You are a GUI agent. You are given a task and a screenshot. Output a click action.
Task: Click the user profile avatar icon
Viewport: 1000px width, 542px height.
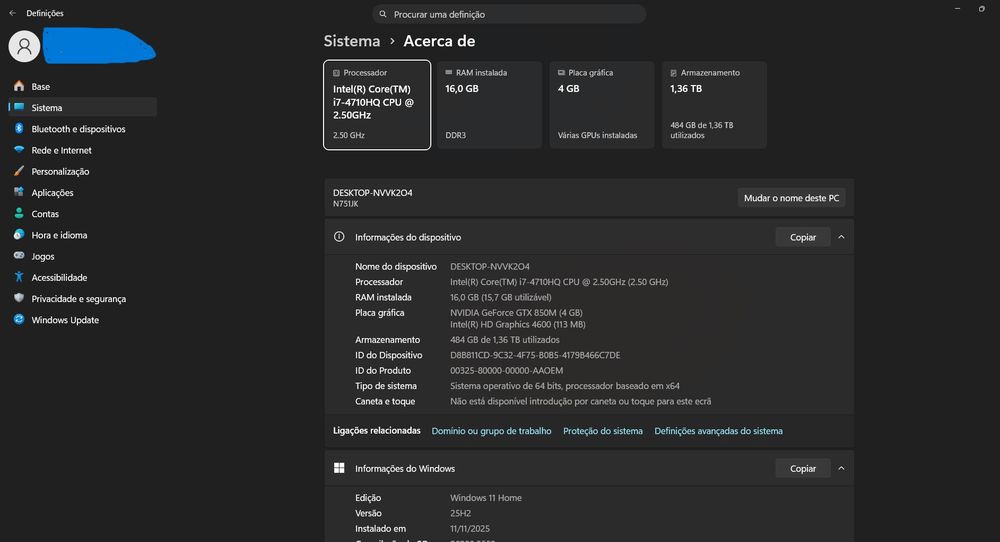pos(24,46)
